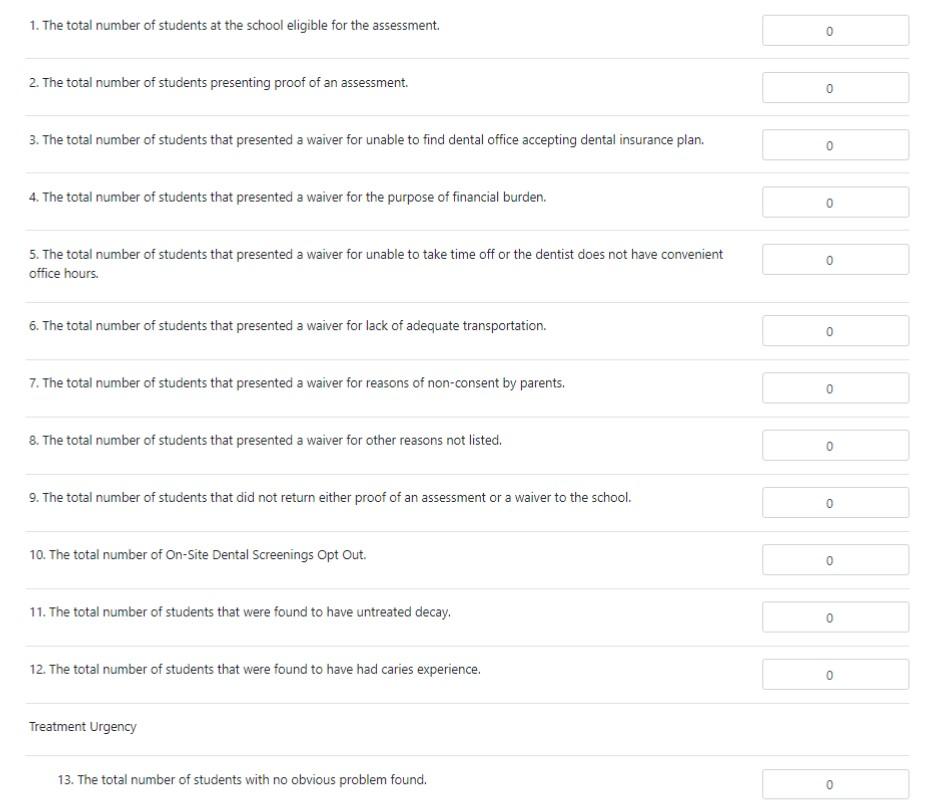Click question 5 text about convenient office hours
This screenshot has width=927, height=806.
click(x=376, y=264)
